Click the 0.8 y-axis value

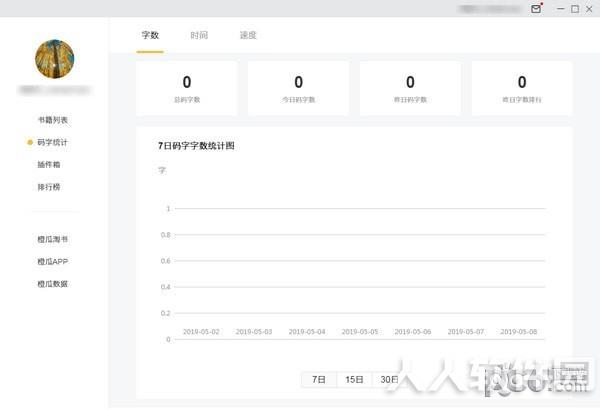point(166,235)
